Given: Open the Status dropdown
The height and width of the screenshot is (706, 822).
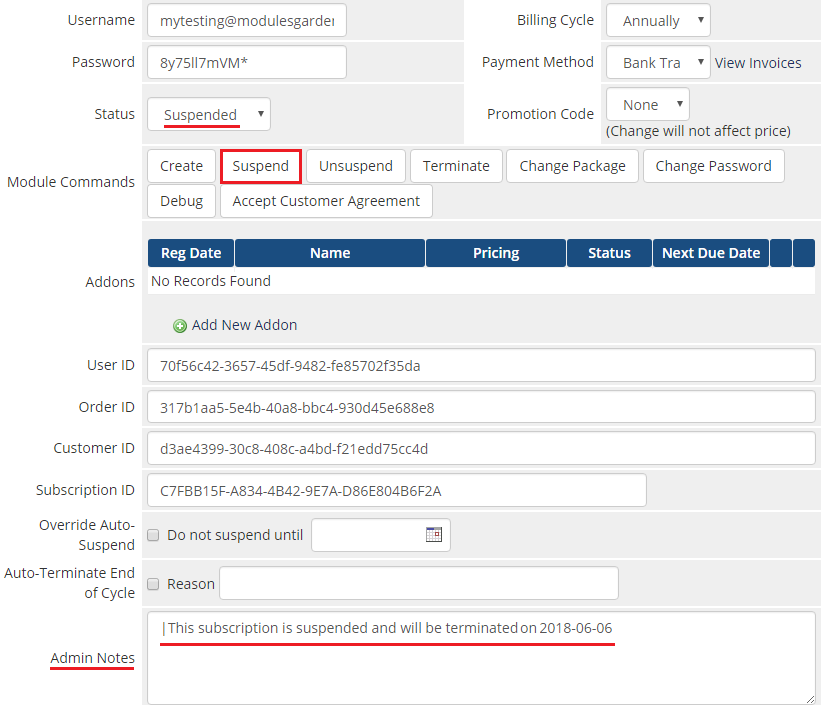Looking at the screenshot, I should pyautogui.click(x=208, y=114).
